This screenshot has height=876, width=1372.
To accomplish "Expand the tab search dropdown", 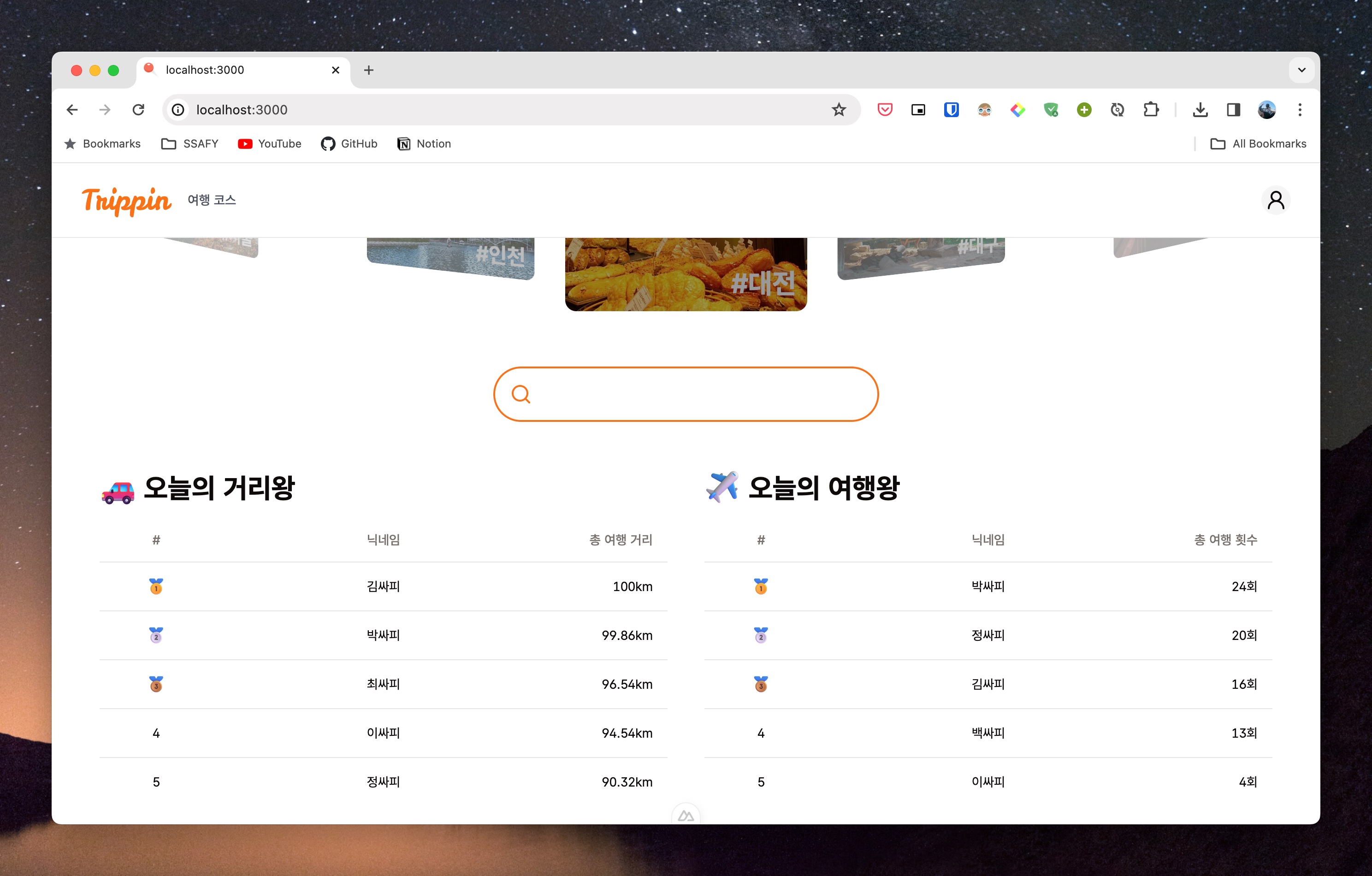I will click(x=1301, y=70).
